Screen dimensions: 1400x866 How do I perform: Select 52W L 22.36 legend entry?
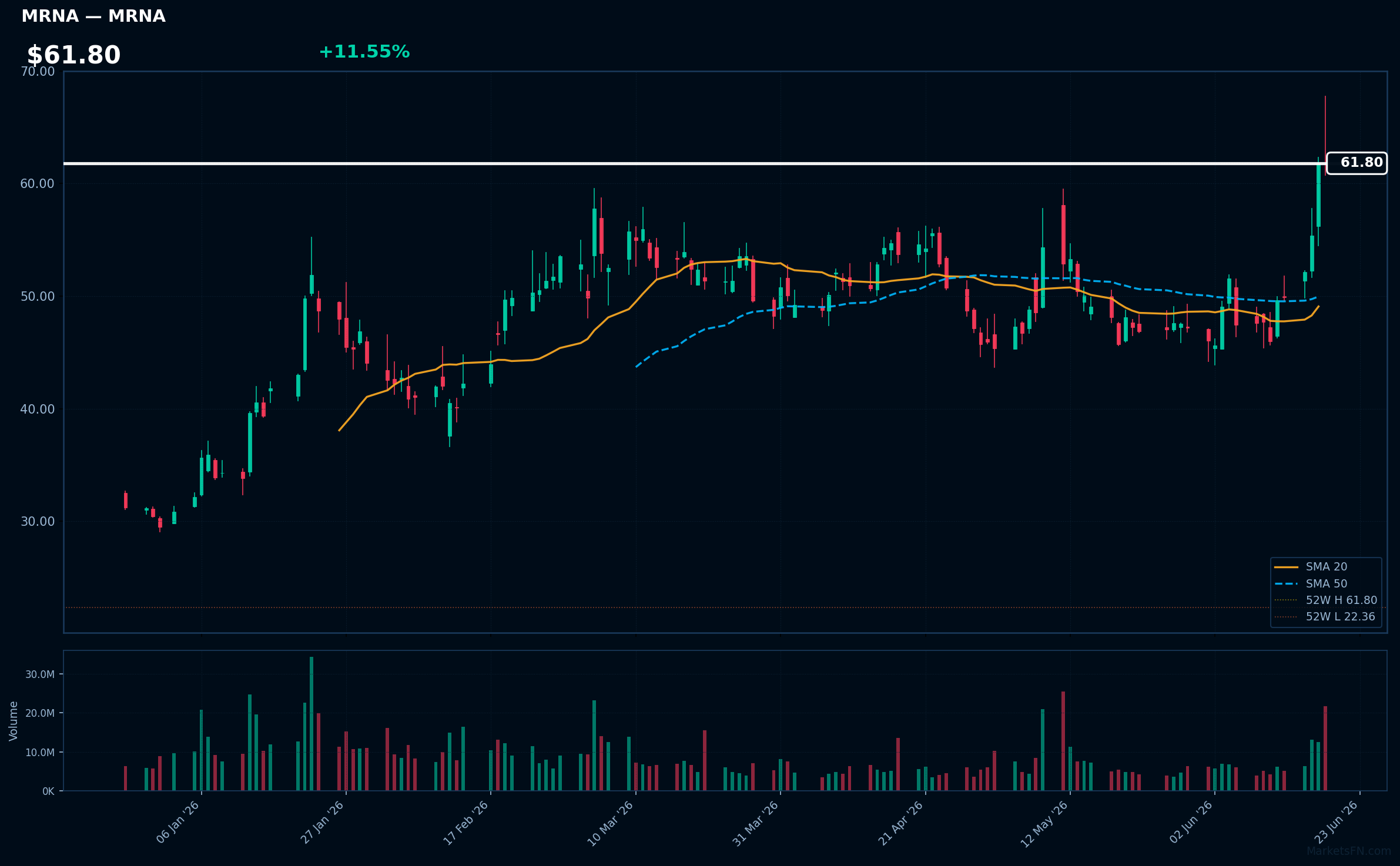[x=1324, y=617]
